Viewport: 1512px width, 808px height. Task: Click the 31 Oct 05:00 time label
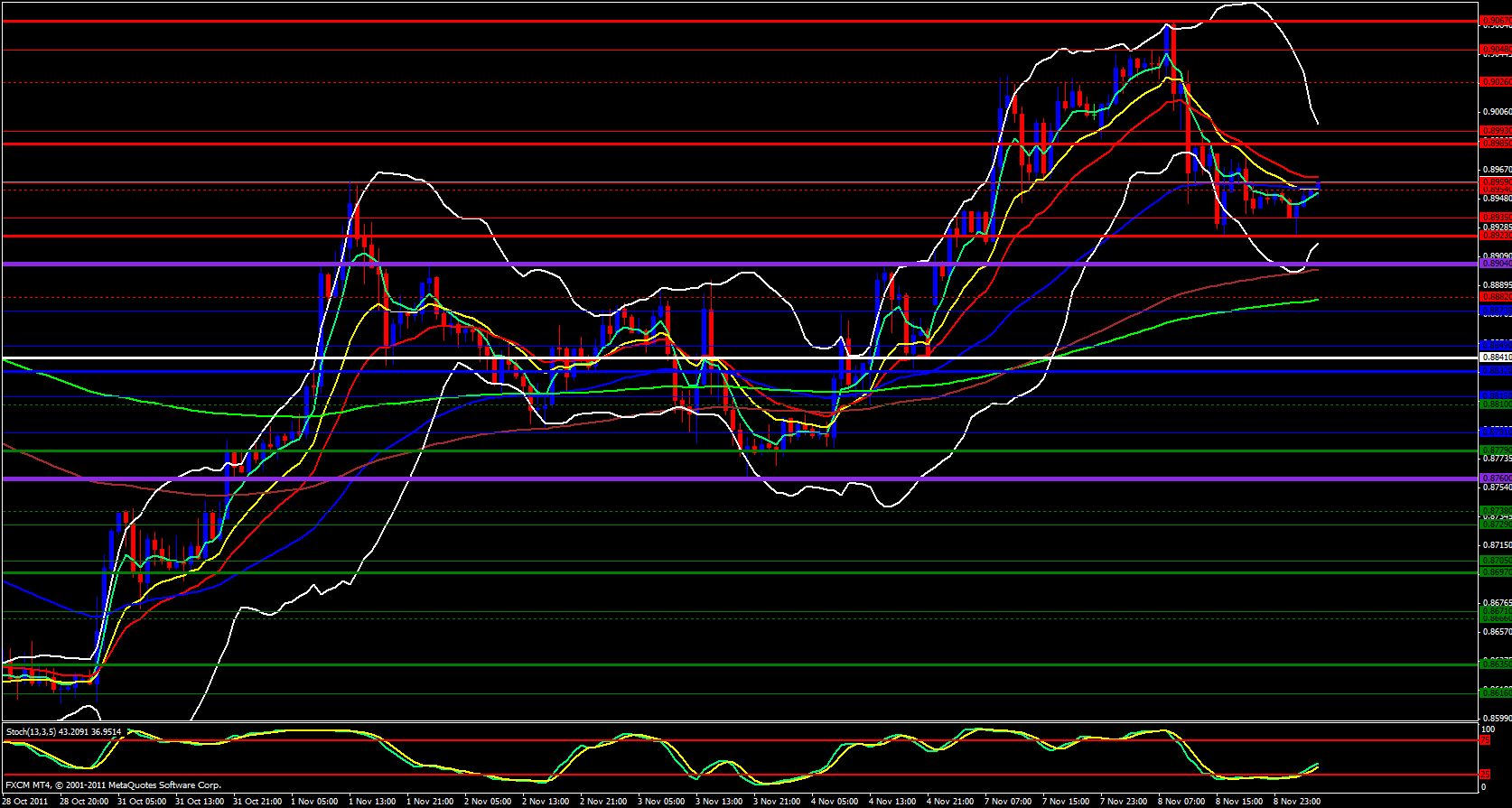click(142, 802)
